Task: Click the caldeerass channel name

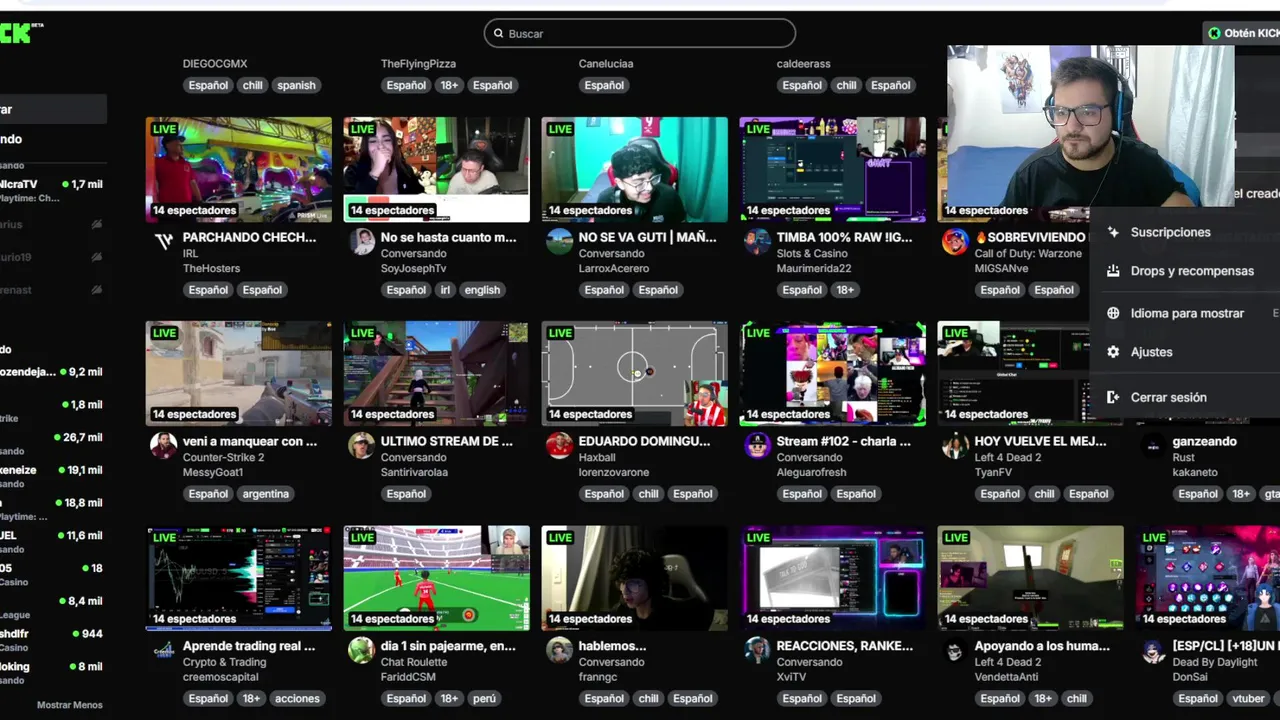Action: pyautogui.click(x=804, y=64)
